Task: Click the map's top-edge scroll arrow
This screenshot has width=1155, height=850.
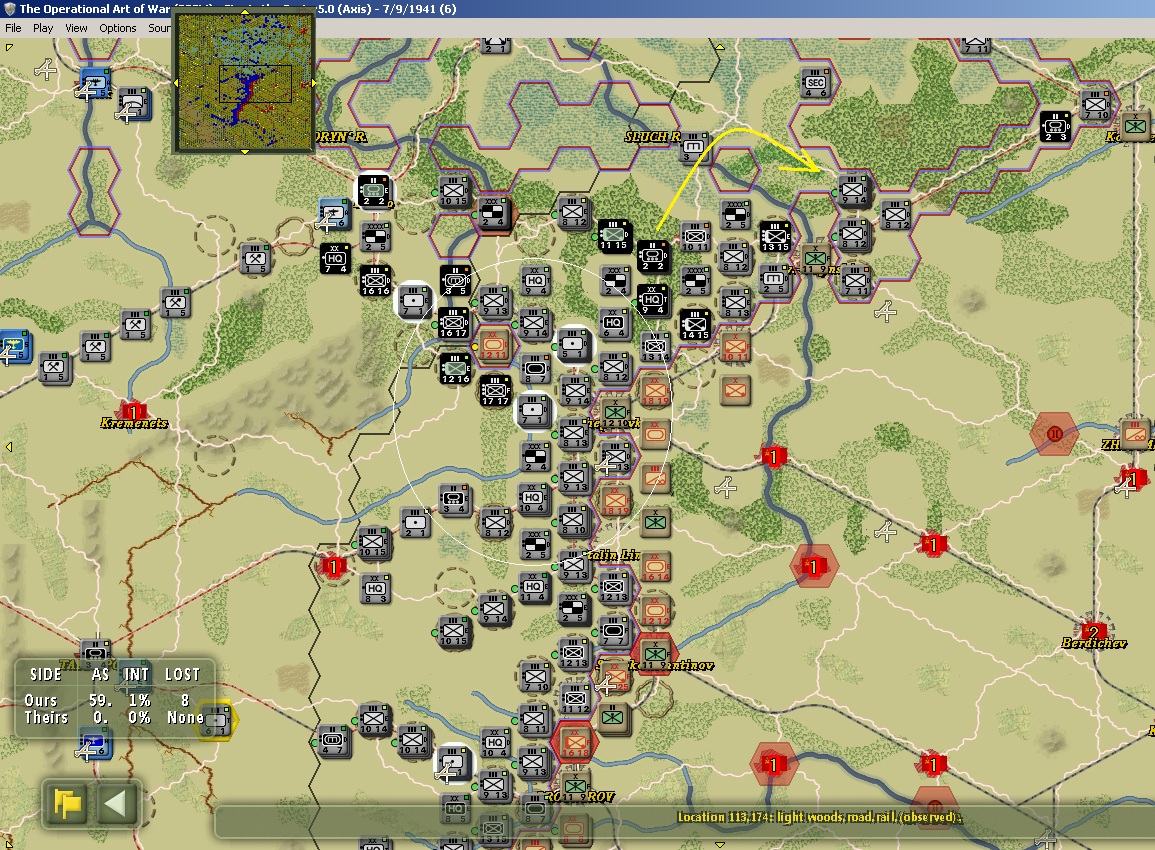Action: click(720, 47)
